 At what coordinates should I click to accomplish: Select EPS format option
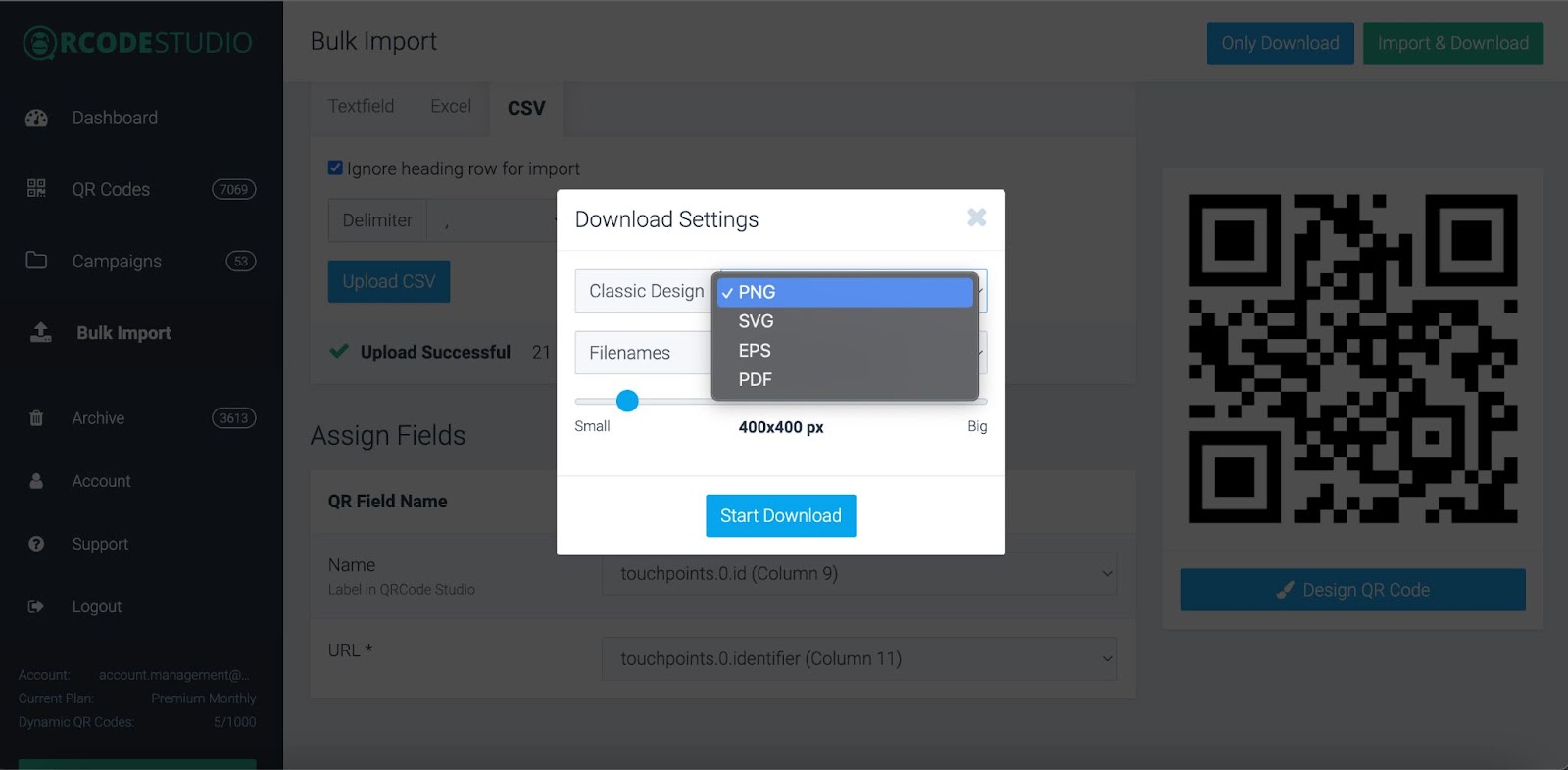[845, 351]
